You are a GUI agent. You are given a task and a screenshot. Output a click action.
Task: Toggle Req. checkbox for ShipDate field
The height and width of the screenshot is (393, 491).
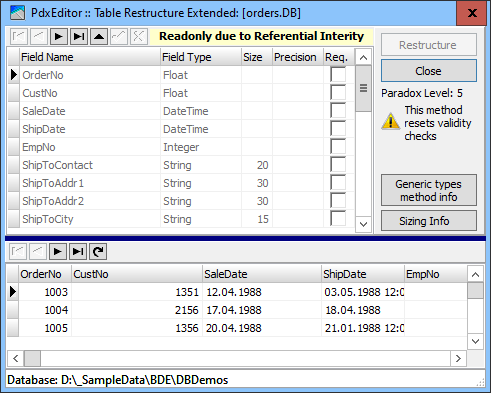coord(338,128)
